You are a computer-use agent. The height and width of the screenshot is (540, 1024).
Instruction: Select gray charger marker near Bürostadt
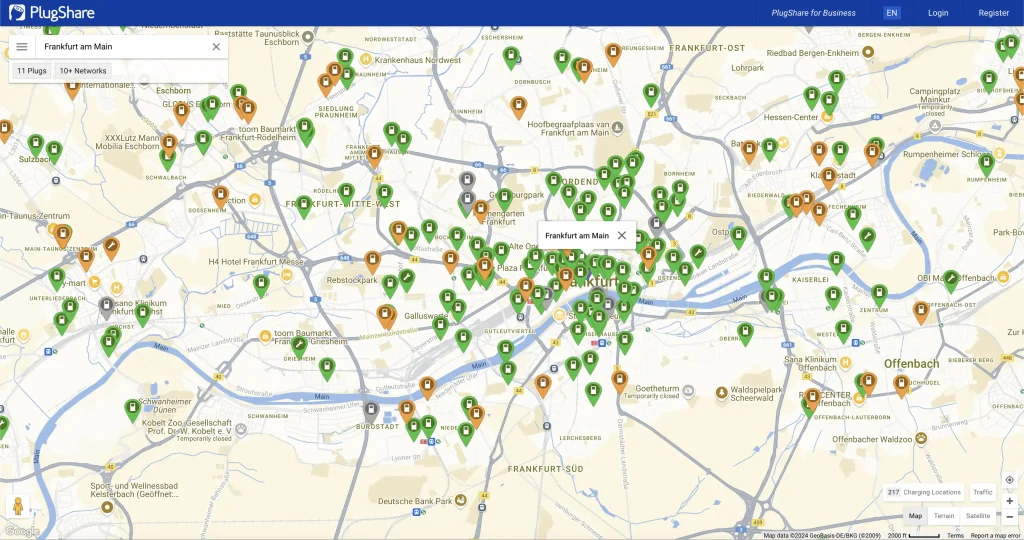[371, 411]
